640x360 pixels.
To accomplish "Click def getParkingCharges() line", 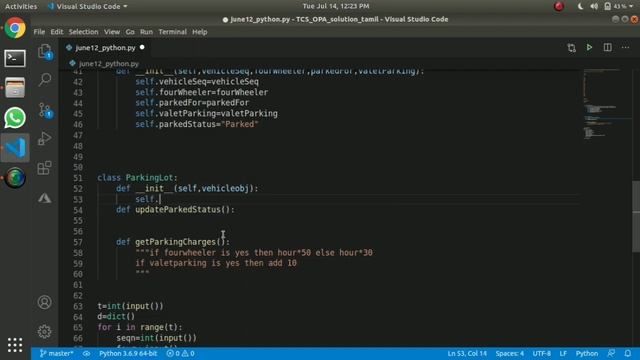I will point(173,242).
